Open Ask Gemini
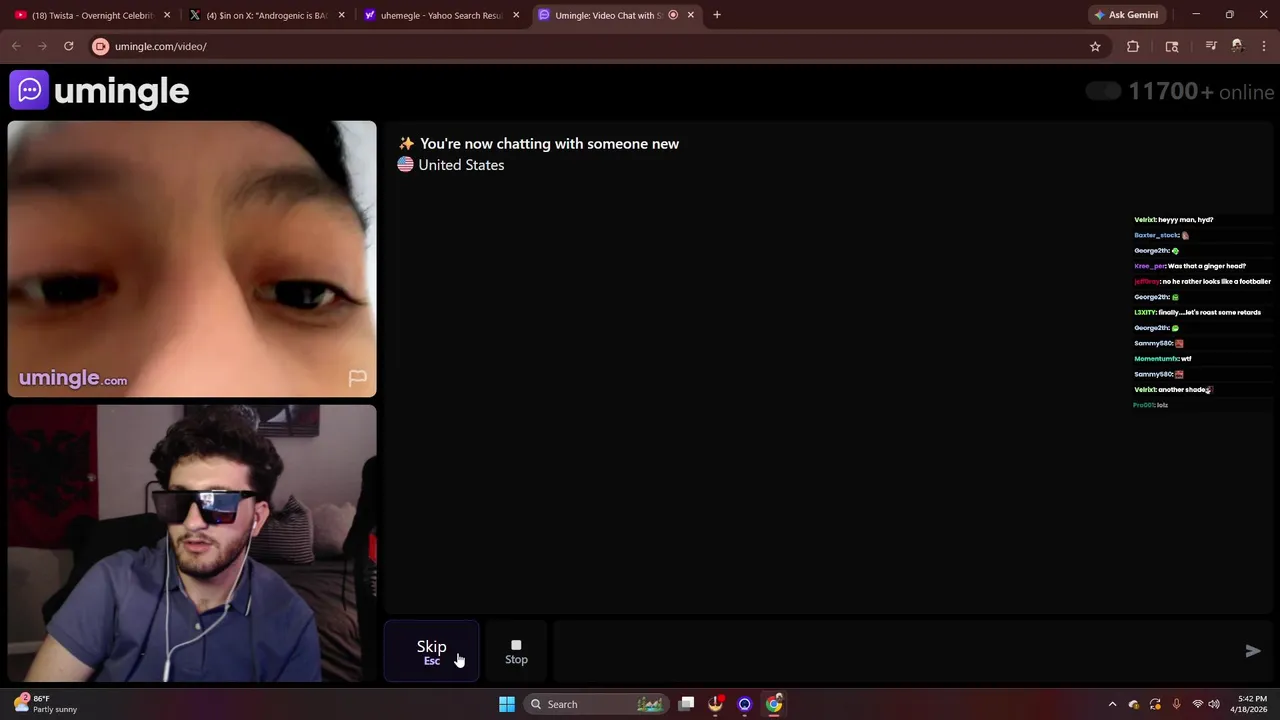 1126,15
